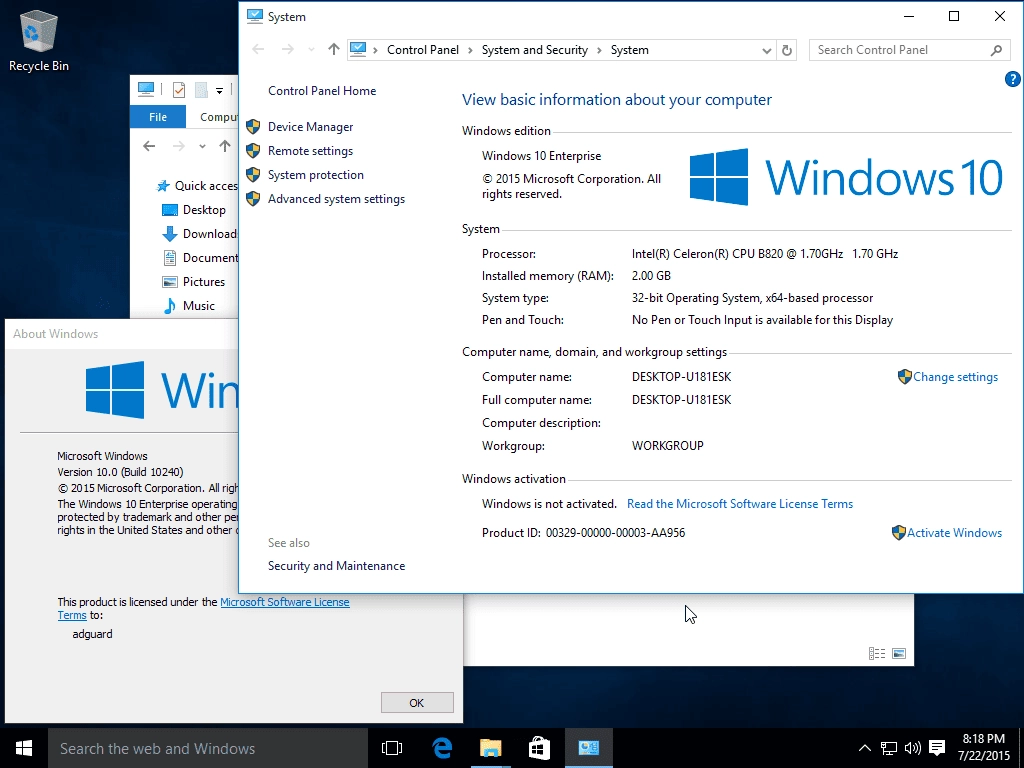1024x768 pixels.
Task: Expand the chevron after System and Security
Action: click(600, 50)
